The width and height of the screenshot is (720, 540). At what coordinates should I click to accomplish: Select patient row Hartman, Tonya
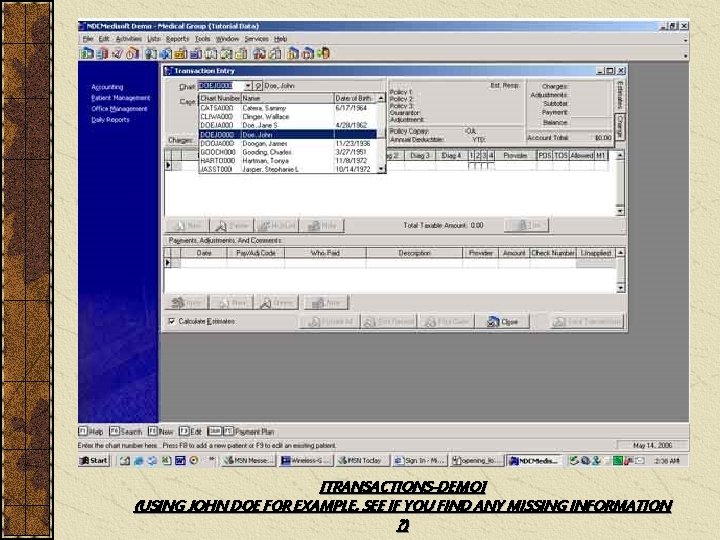(287, 161)
